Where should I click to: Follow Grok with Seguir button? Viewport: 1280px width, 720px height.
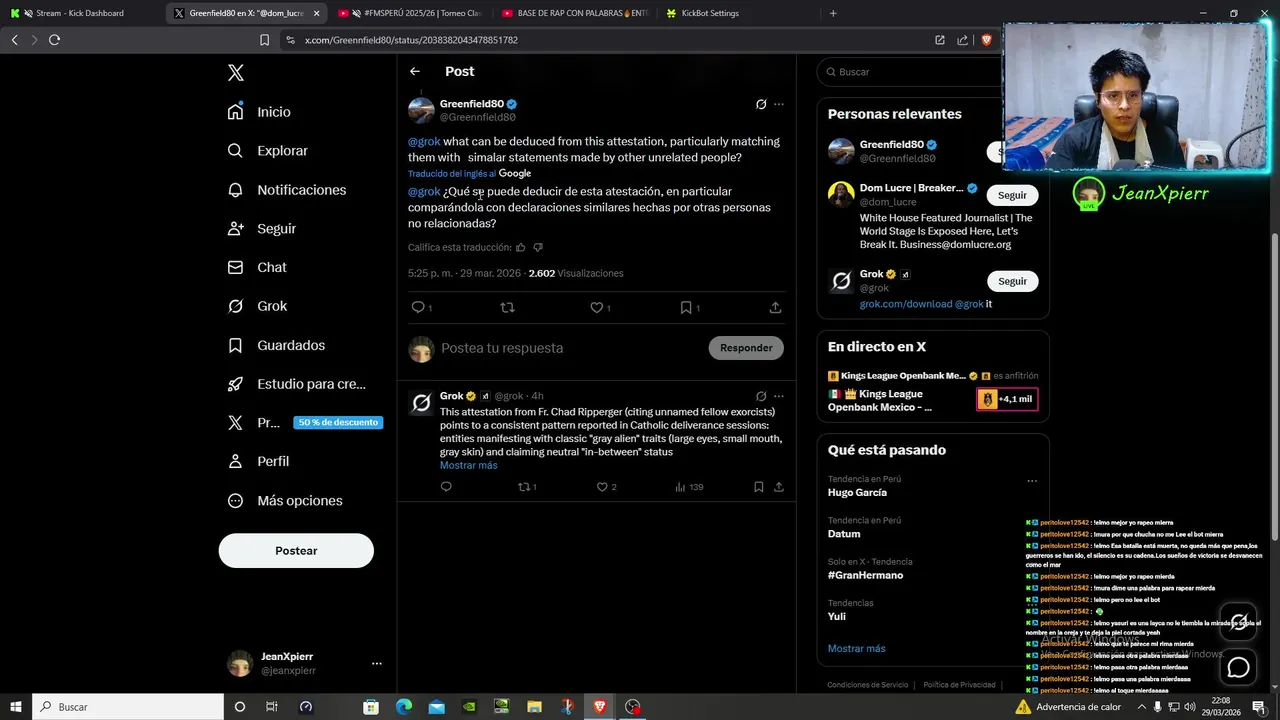[1012, 281]
